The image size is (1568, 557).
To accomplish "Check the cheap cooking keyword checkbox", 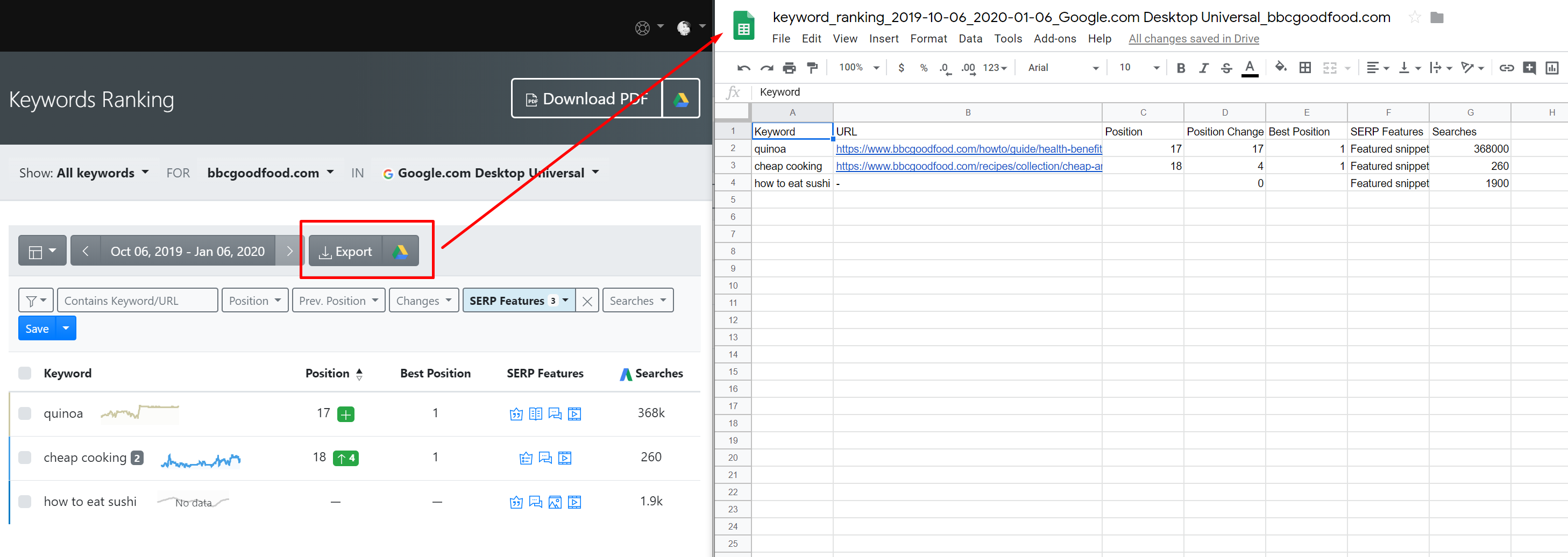I will 25,458.
